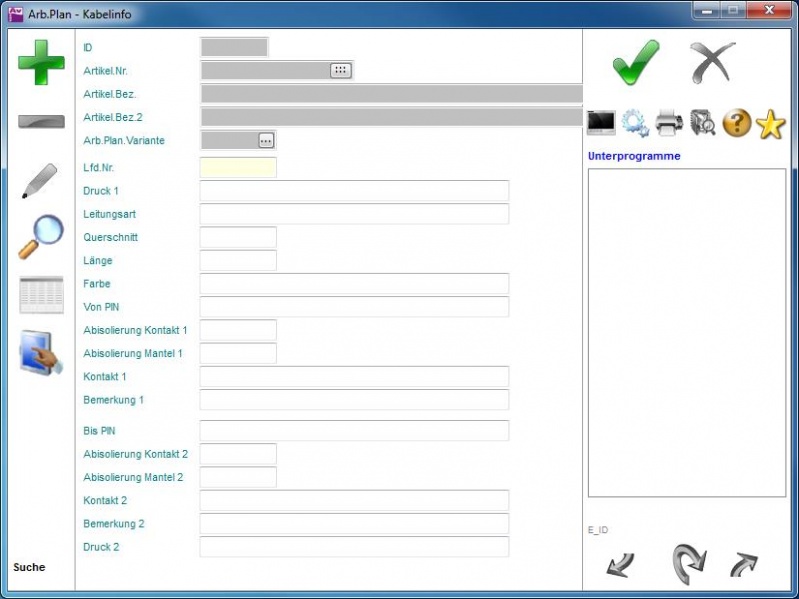
Task: Open search with the magnifying glass icon
Action: 41,237
